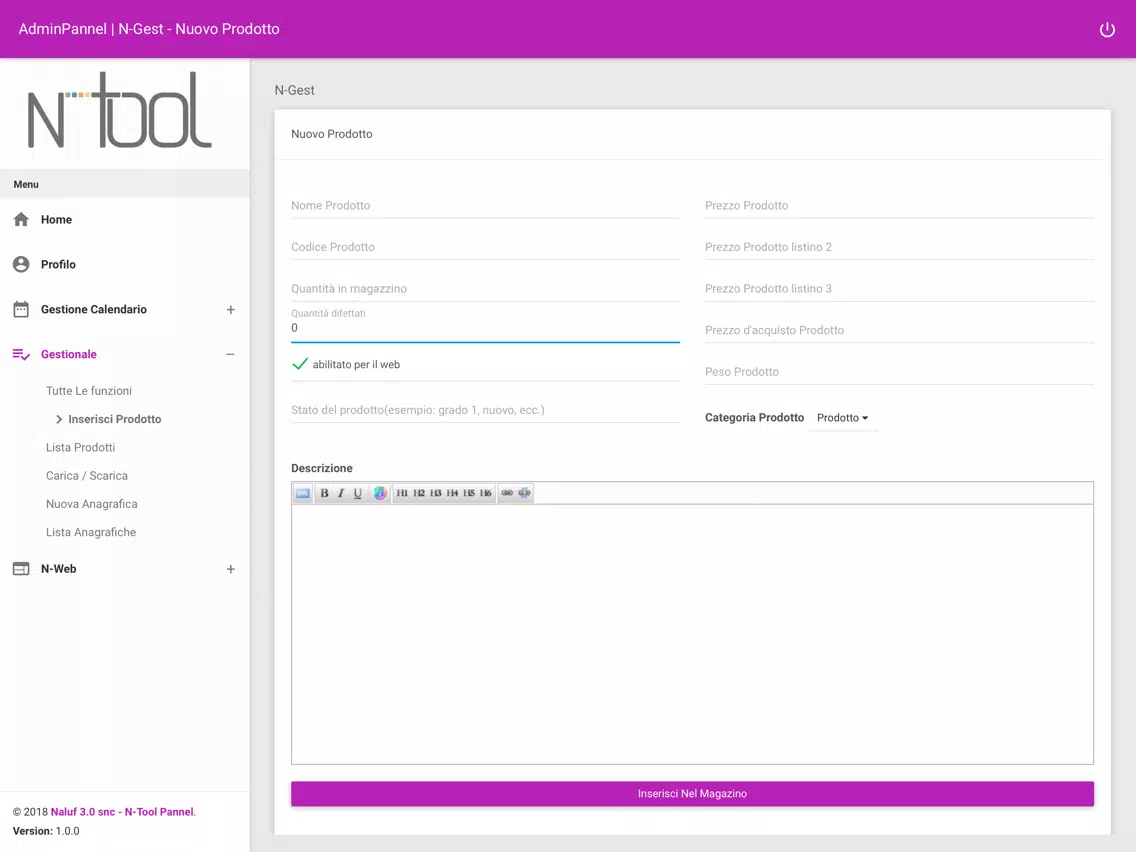This screenshot has width=1136, height=852.
Task: Open 'Lista Prodotti' in the sidebar
Action: click(80, 447)
